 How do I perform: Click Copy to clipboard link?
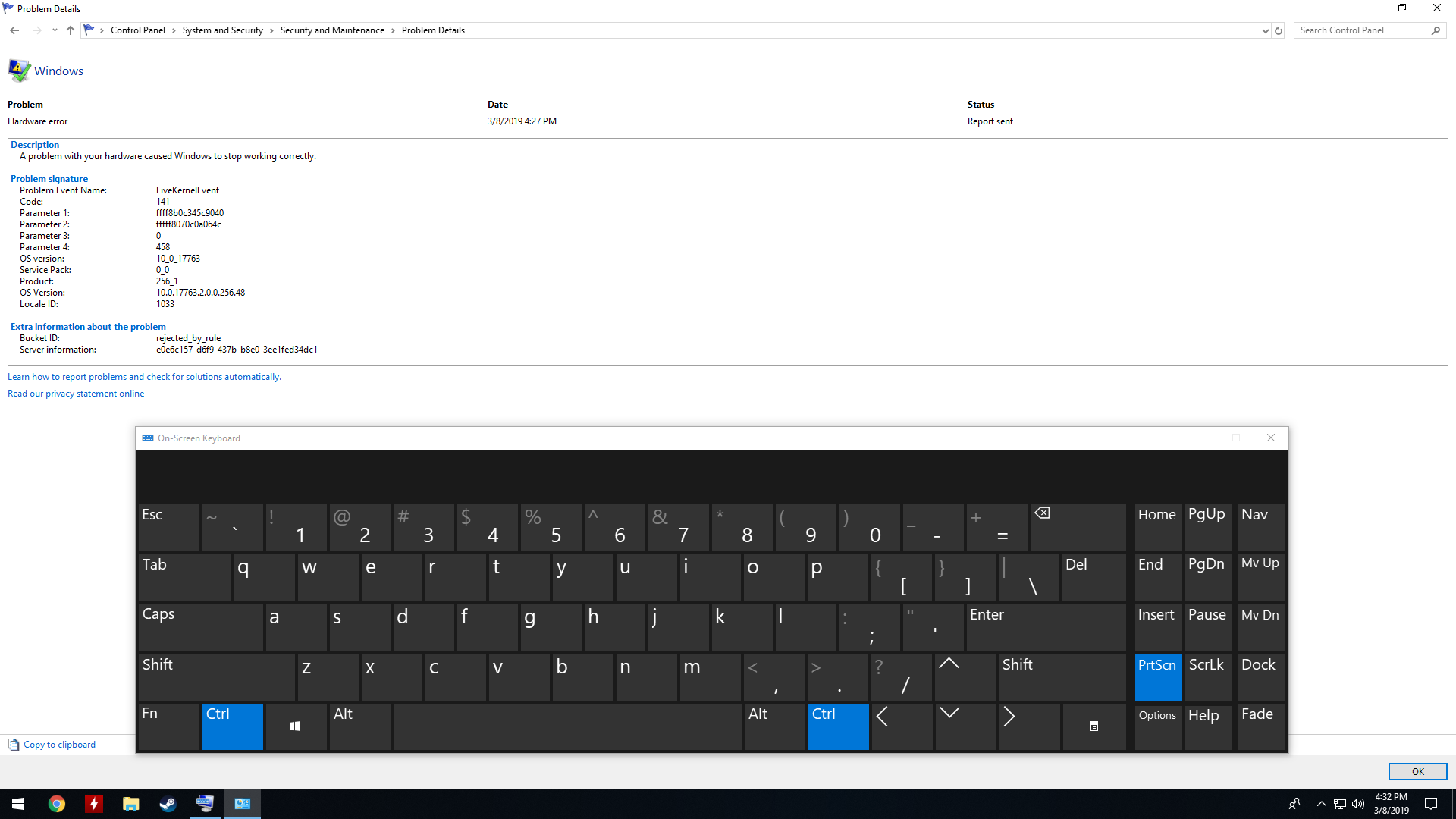pyautogui.click(x=59, y=745)
